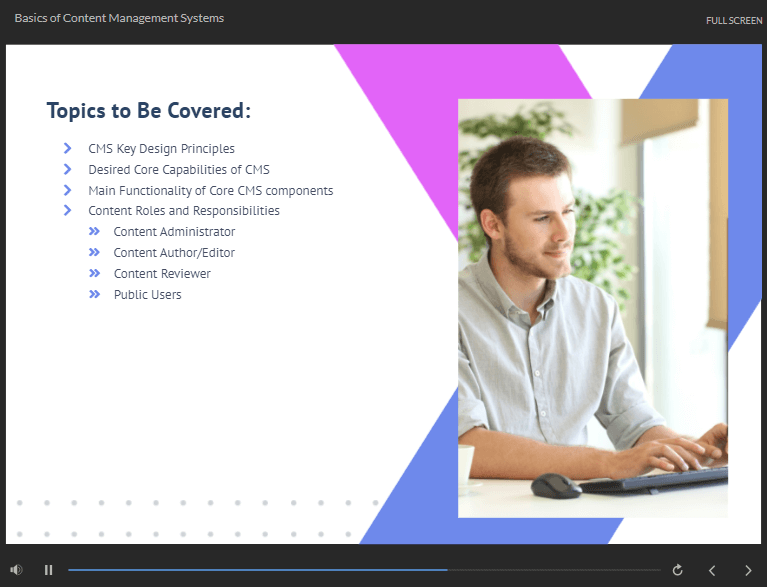Pause the slide playback
767x587 pixels.
[48, 570]
